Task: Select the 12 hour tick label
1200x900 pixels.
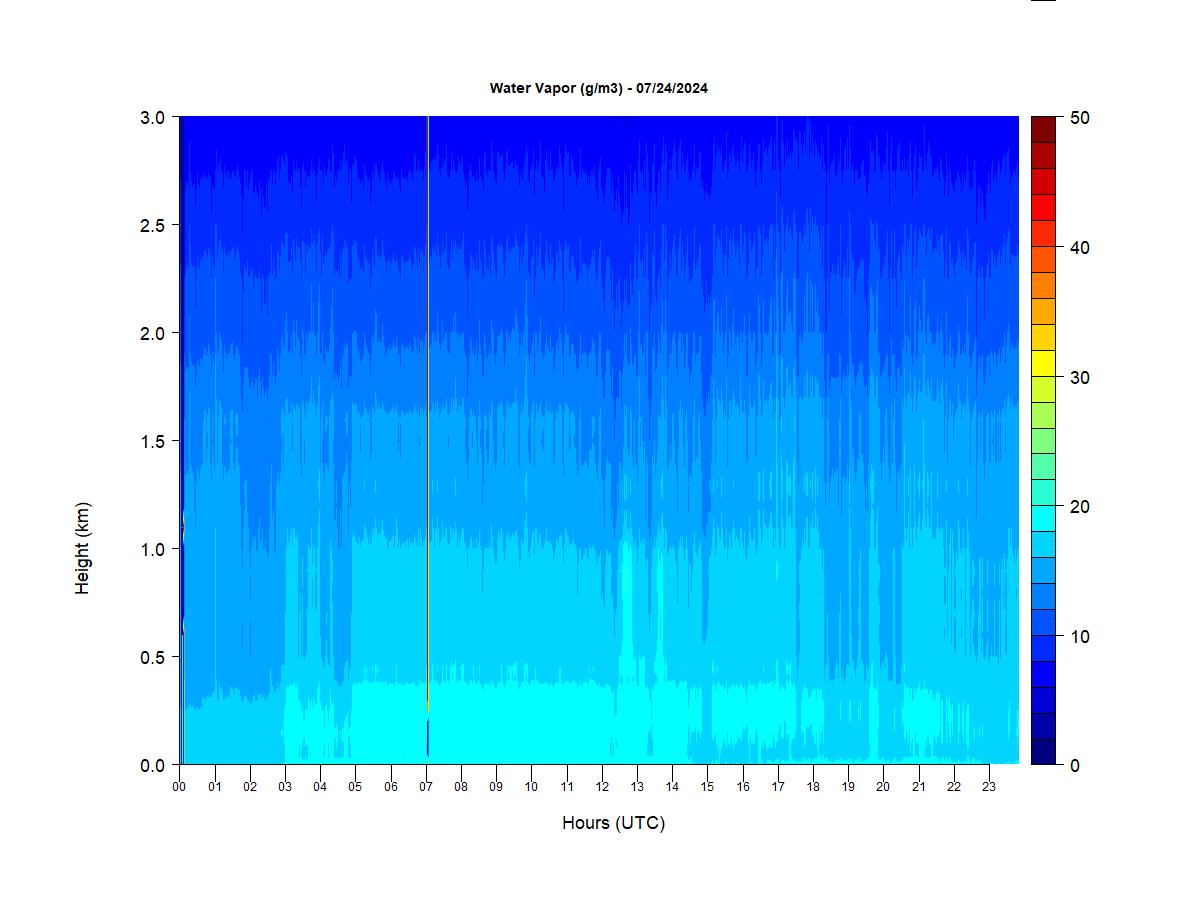Action: (602, 787)
